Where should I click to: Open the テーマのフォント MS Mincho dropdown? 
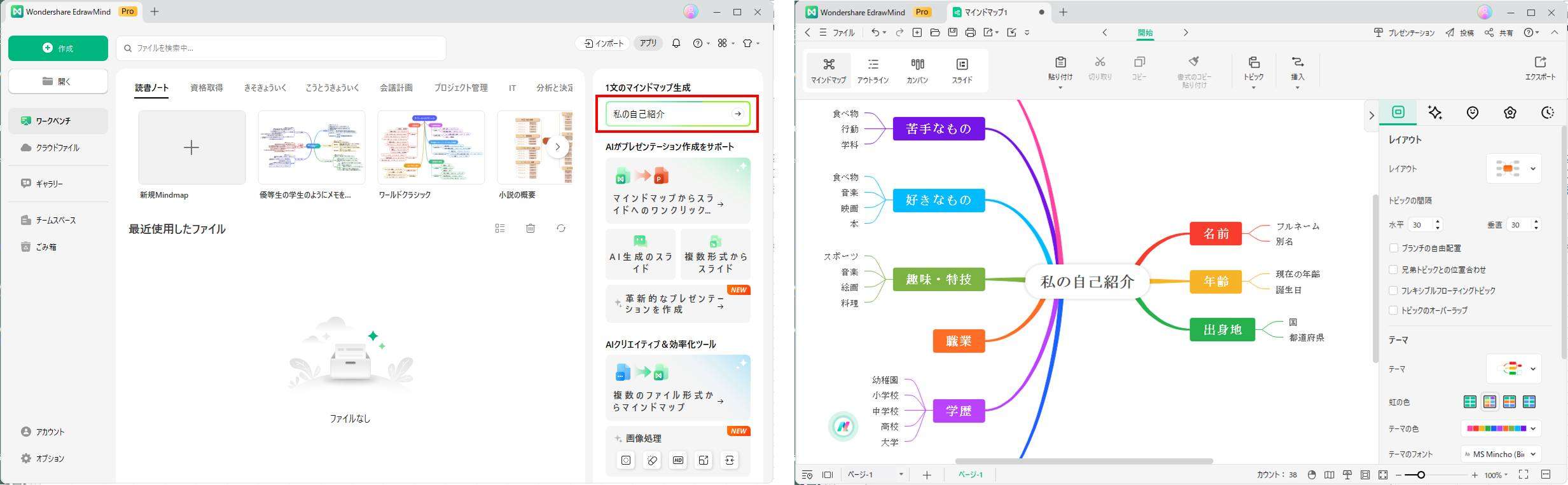1501,454
